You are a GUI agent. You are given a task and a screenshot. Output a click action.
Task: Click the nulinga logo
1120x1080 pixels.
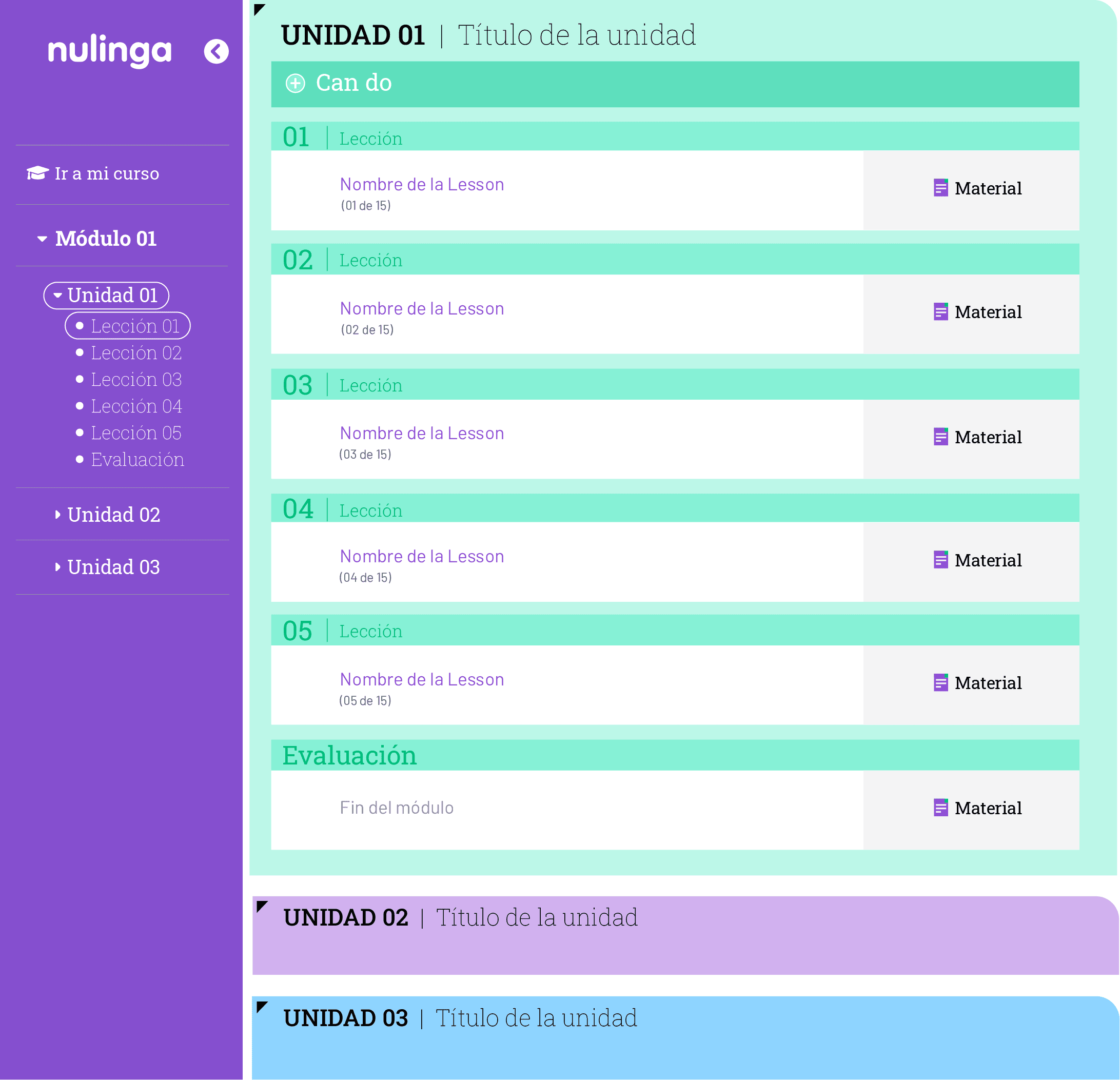110,51
